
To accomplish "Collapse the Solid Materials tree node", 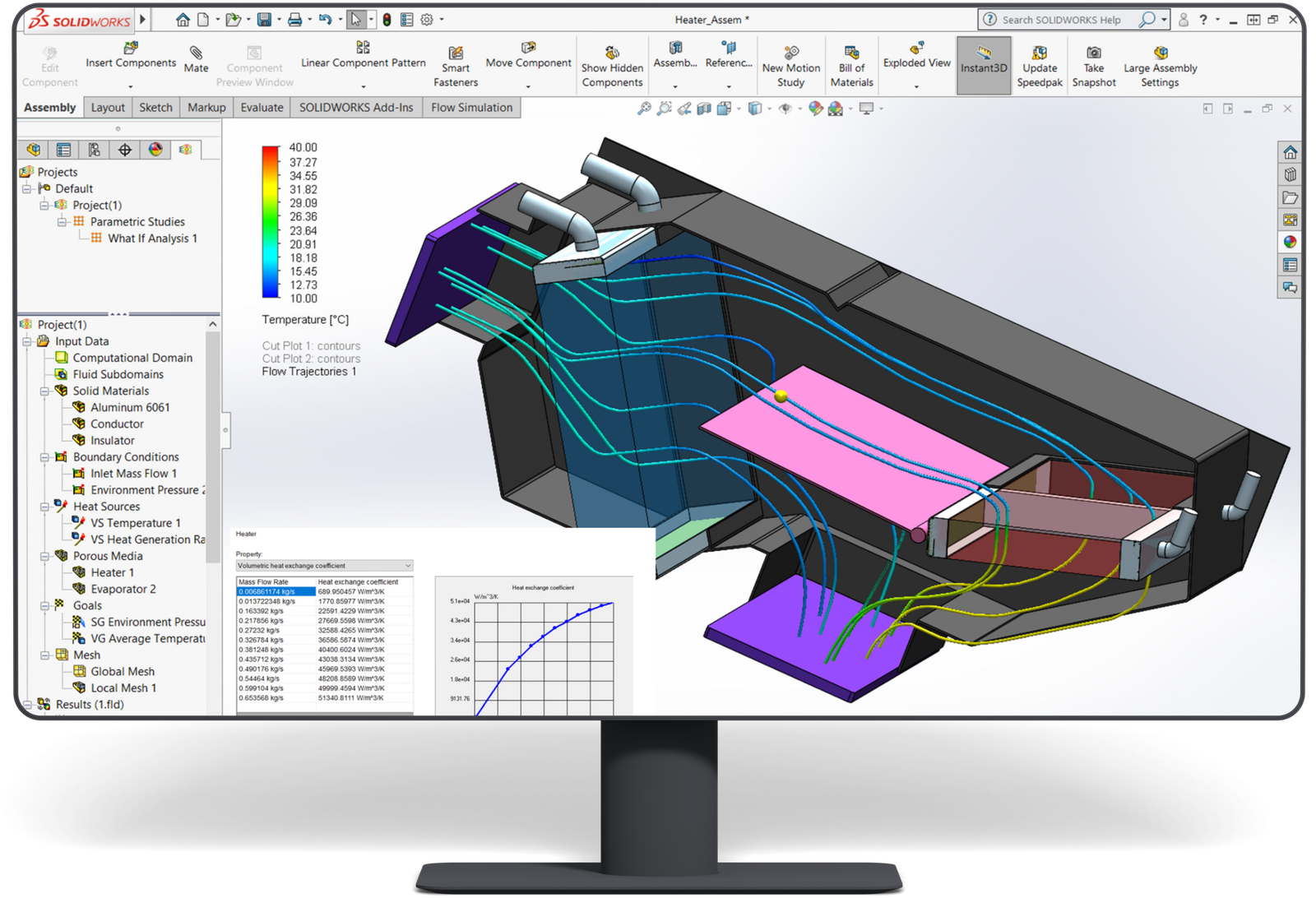I will (x=45, y=391).
